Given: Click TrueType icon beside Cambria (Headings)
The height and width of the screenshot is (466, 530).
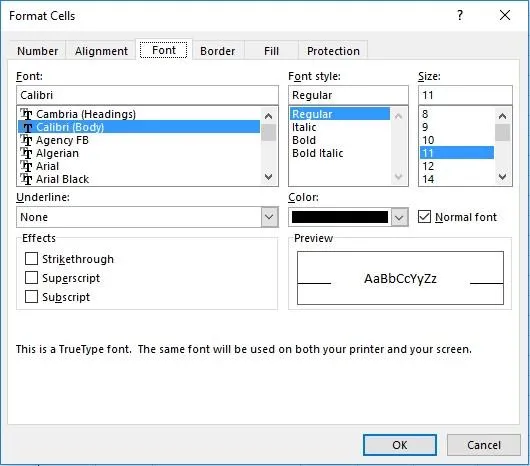Looking at the screenshot, I should click(26, 114).
